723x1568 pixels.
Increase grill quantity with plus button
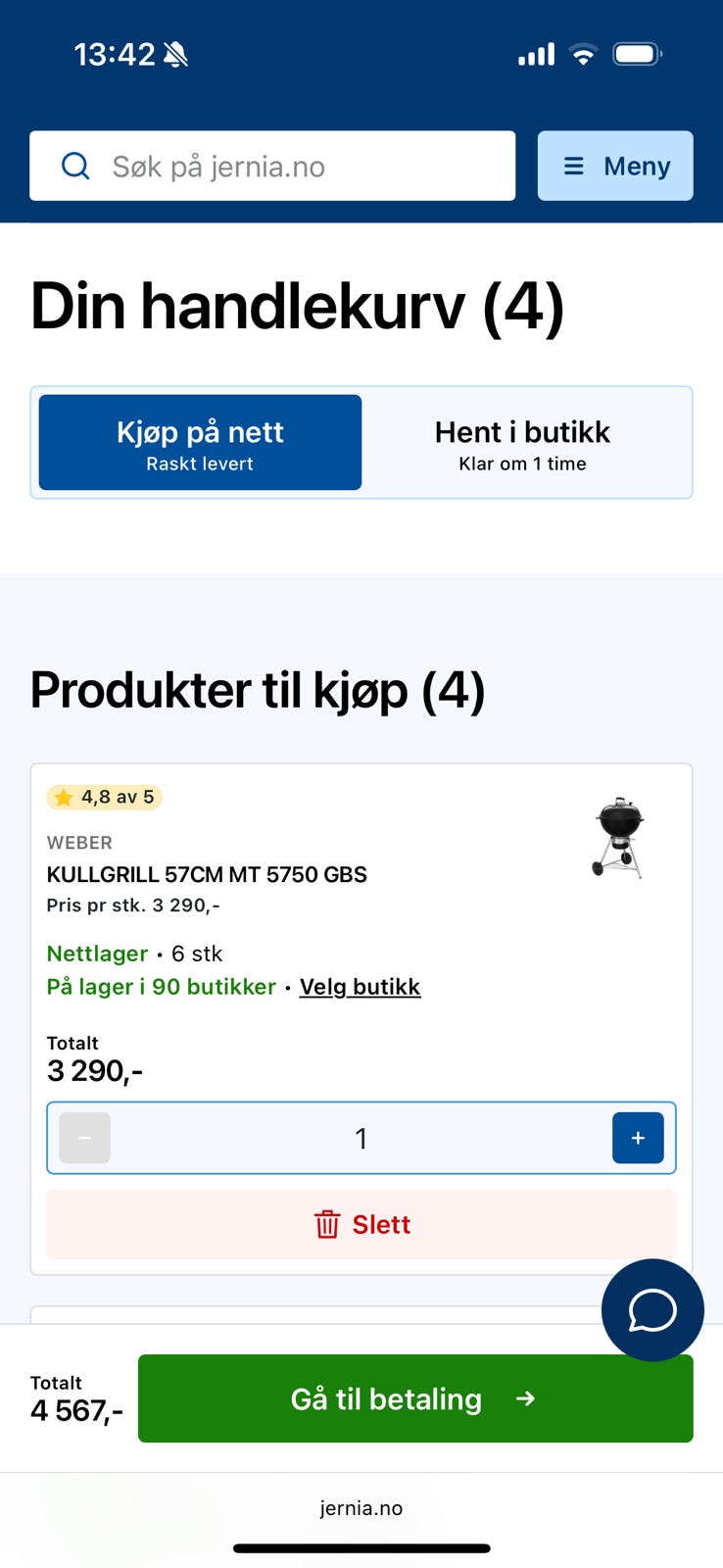pyautogui.click(x=638, y=1138)
